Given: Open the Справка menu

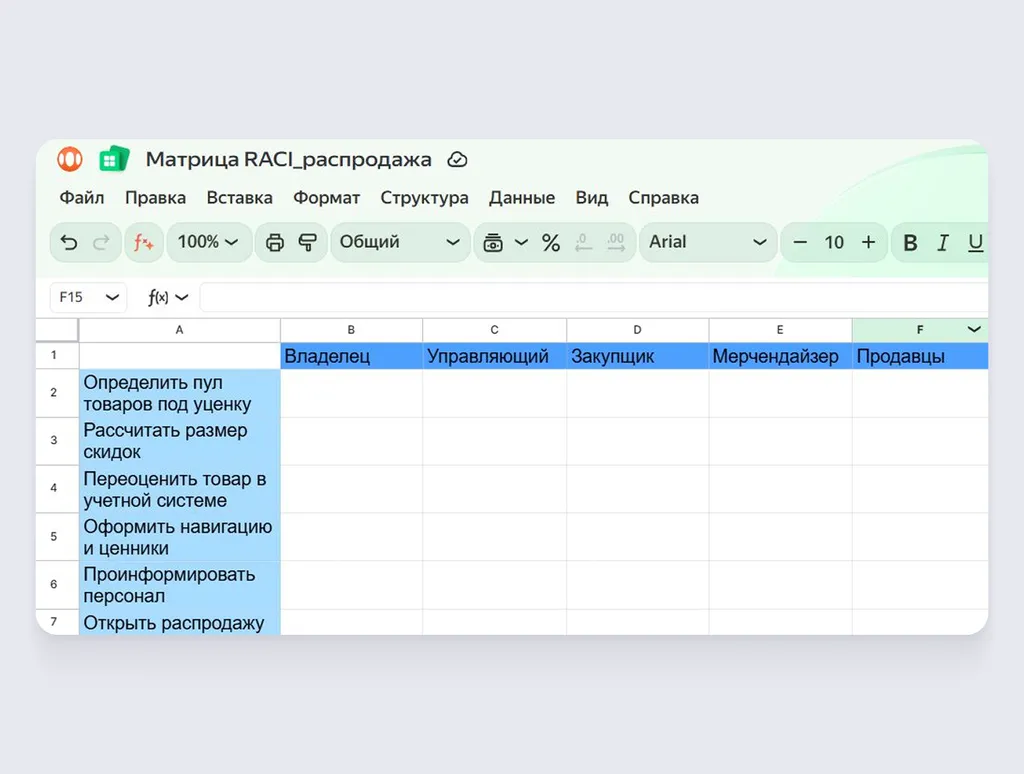Looking at the screenshot, I should tap(664, 198).
